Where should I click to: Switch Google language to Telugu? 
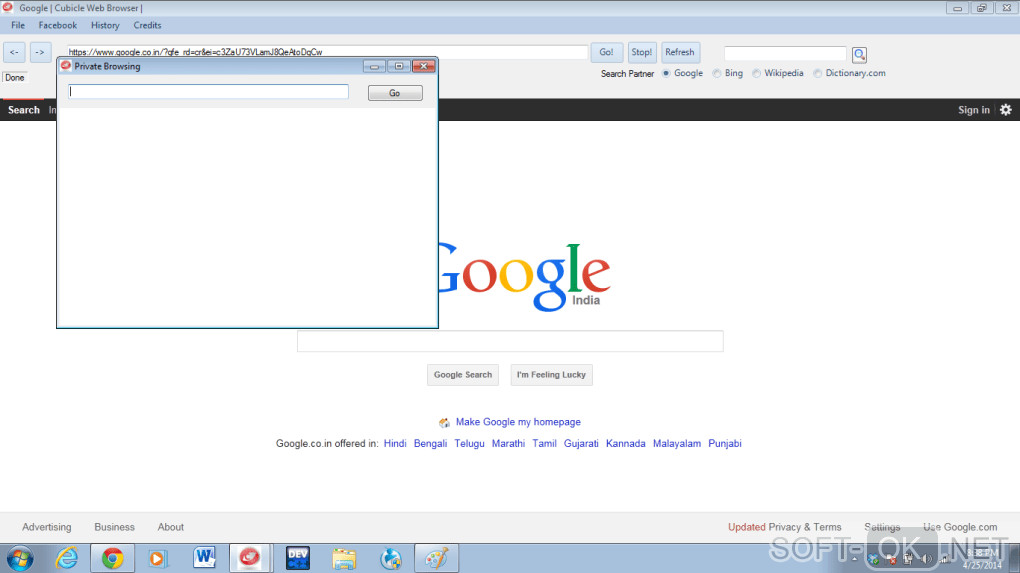[469, 444]
